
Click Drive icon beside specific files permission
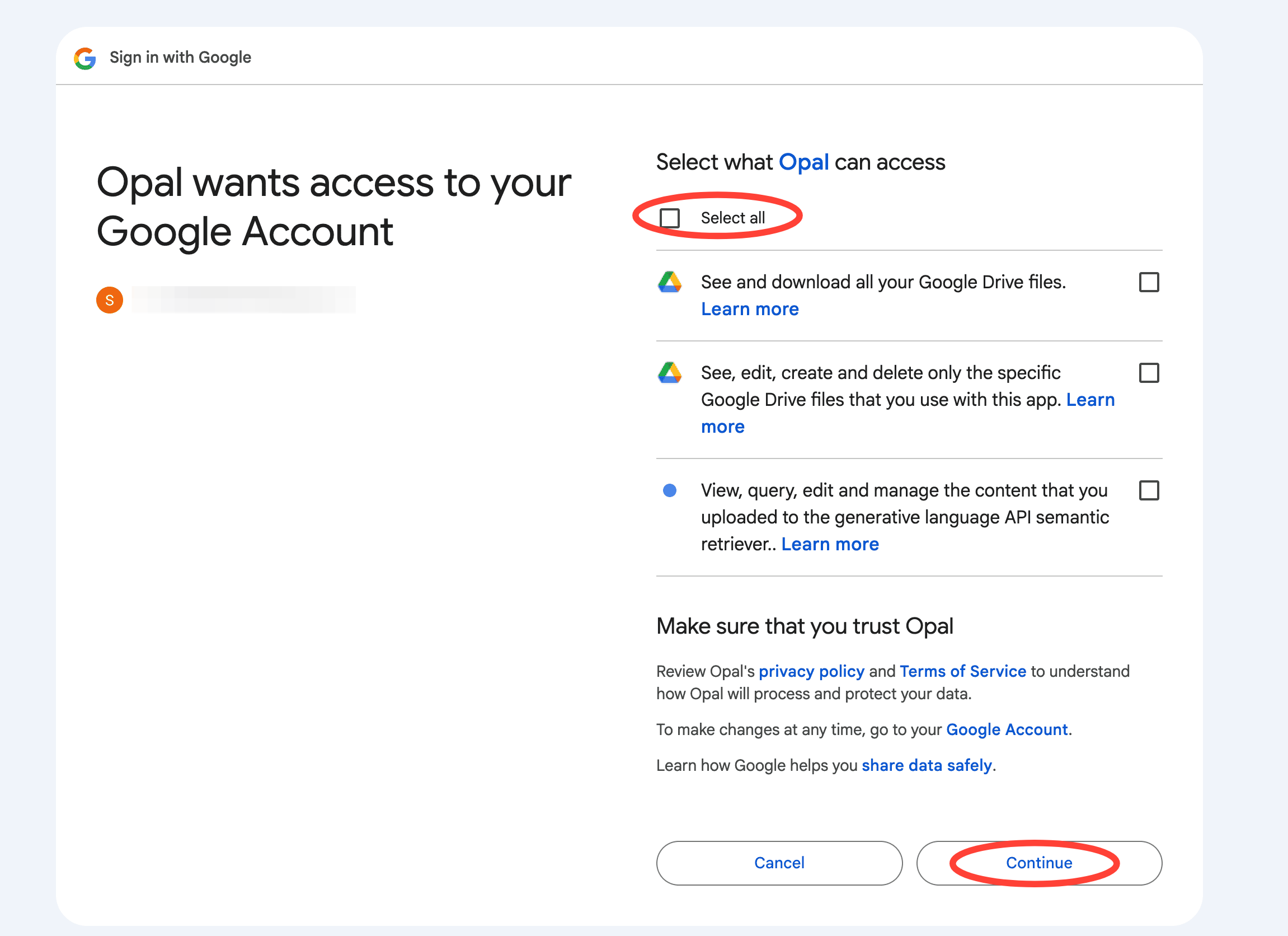pos(670,373)
